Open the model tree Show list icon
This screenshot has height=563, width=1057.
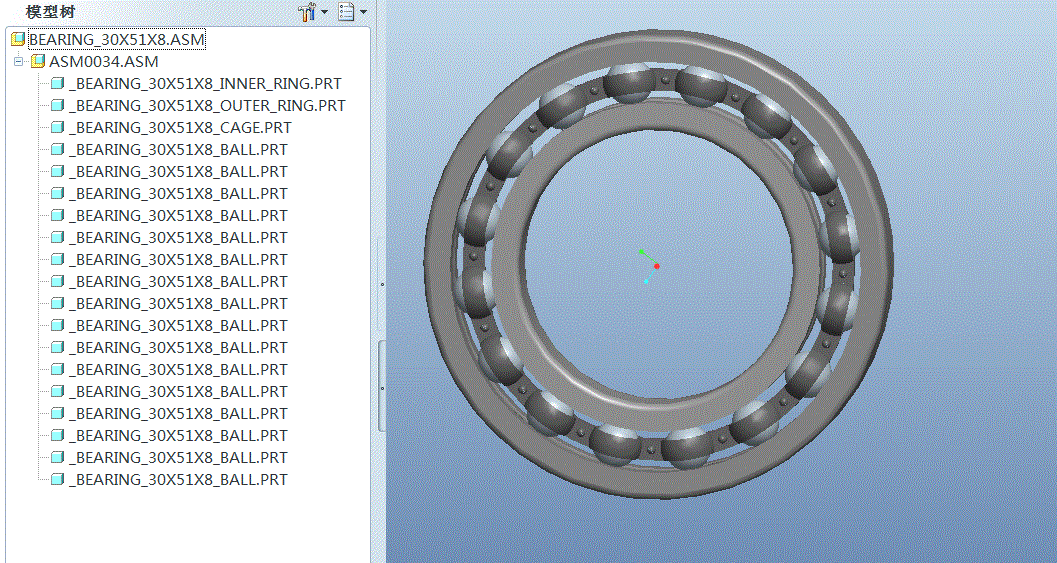[x=346, y=11]
